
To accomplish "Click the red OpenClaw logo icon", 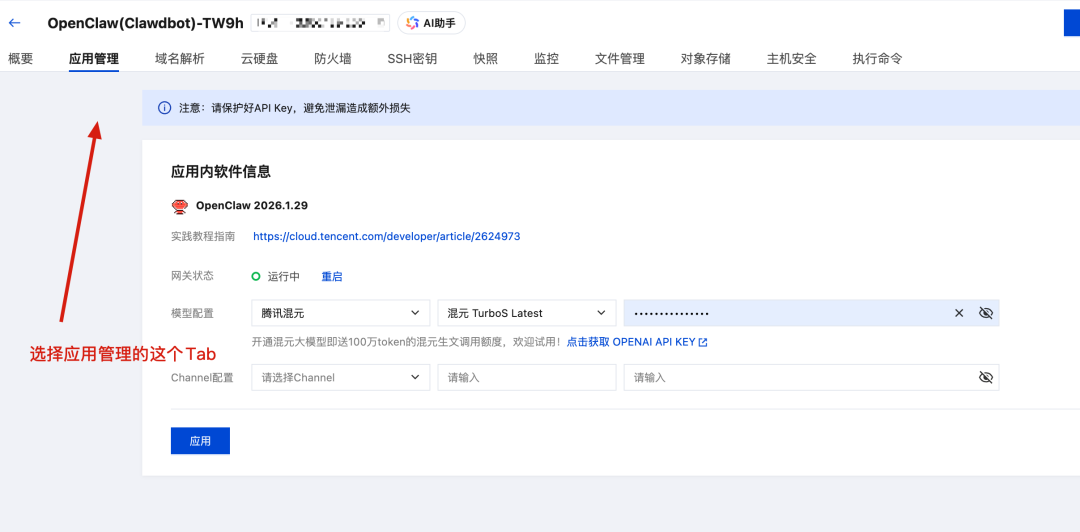I will (x=180, y=206).
